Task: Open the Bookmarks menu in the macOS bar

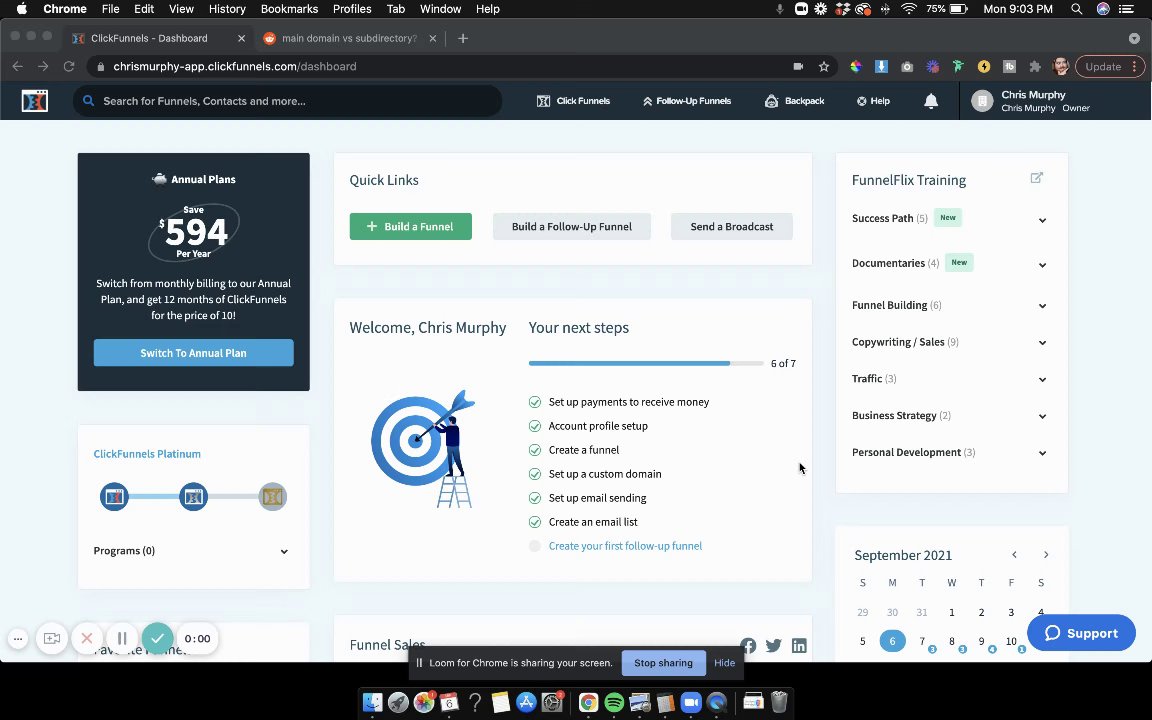Action: (289, 9)
